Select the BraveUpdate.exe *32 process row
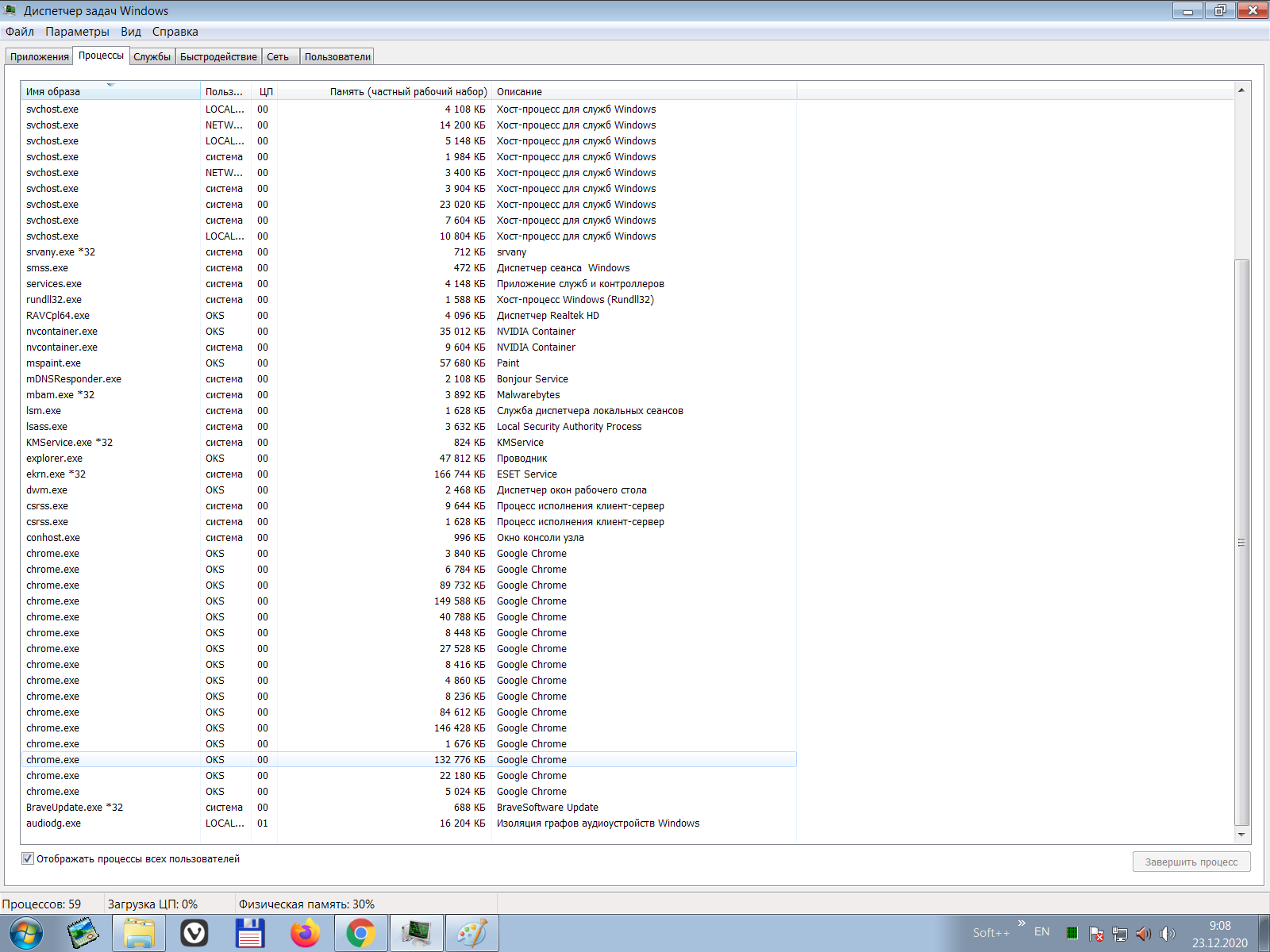Viewport: 1270px width, 952px height. point(409,808)
